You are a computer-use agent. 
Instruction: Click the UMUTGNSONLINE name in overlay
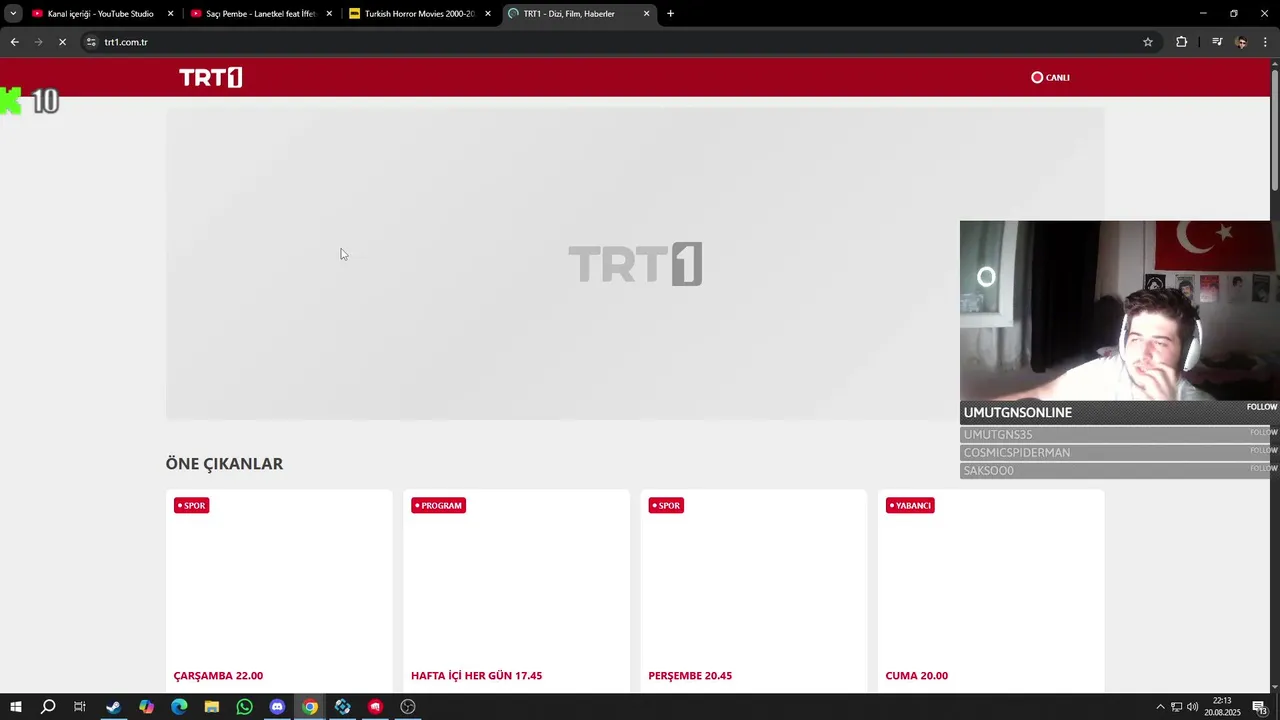pyautogui.click(x=1017, y=412)
